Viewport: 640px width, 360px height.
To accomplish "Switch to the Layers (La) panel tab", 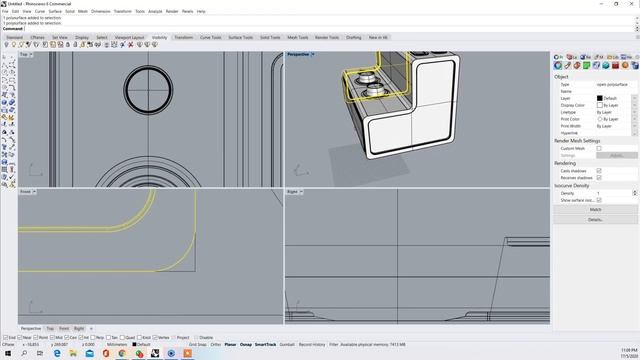I will (572, 57).
